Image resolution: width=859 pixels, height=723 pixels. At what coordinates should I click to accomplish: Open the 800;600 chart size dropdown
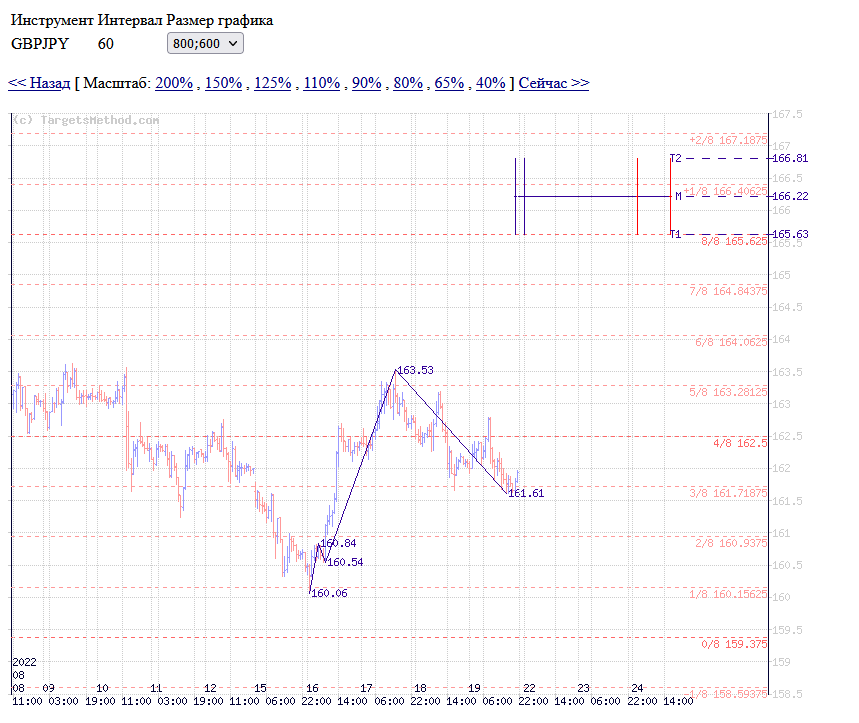(x=205, y=43)
